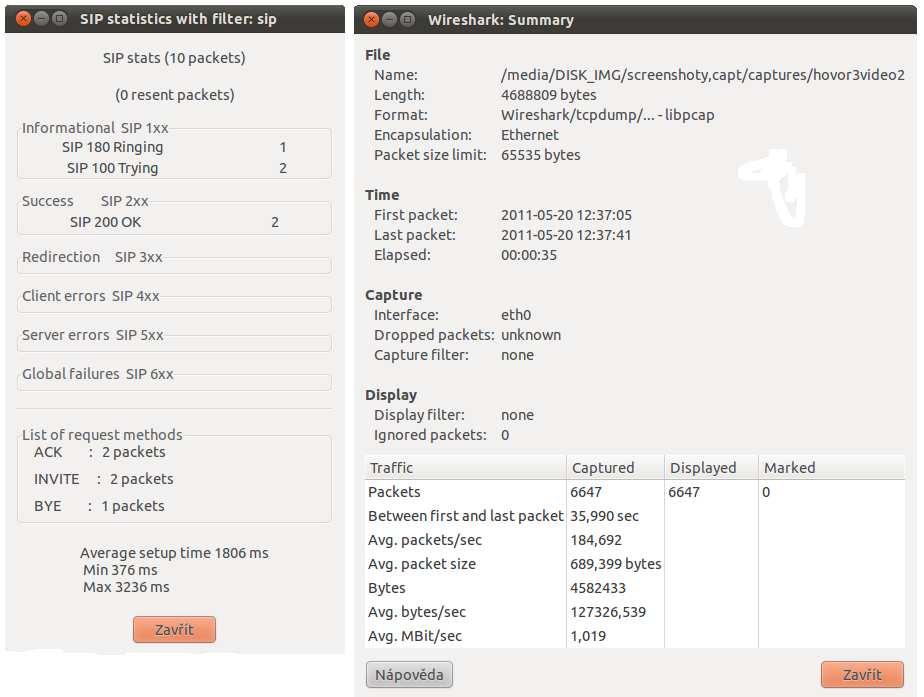Click the red close icon of Wireshark Summary window
Screen dimensions: 924x697
coord(371,19)
